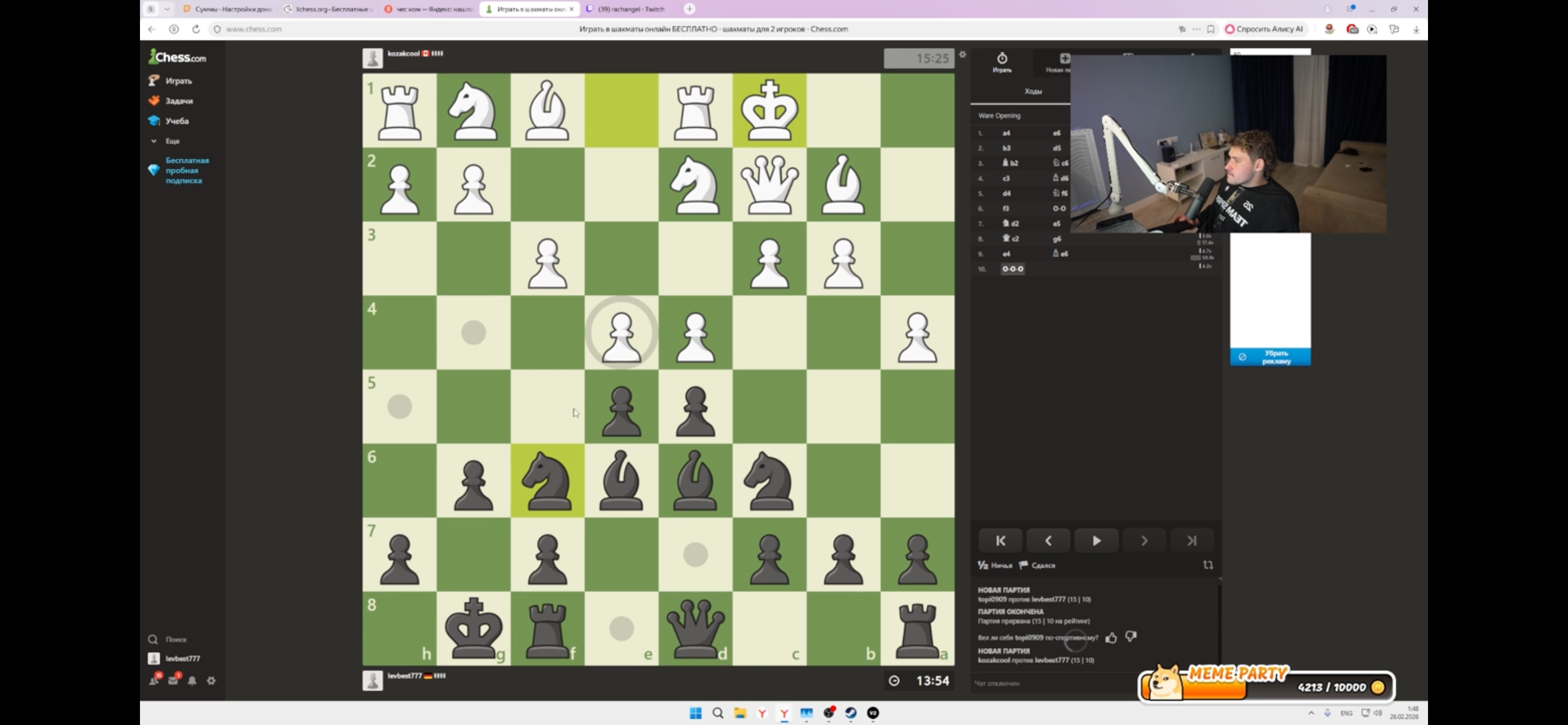Flip the board with the arrows icon

point(1208,565)
